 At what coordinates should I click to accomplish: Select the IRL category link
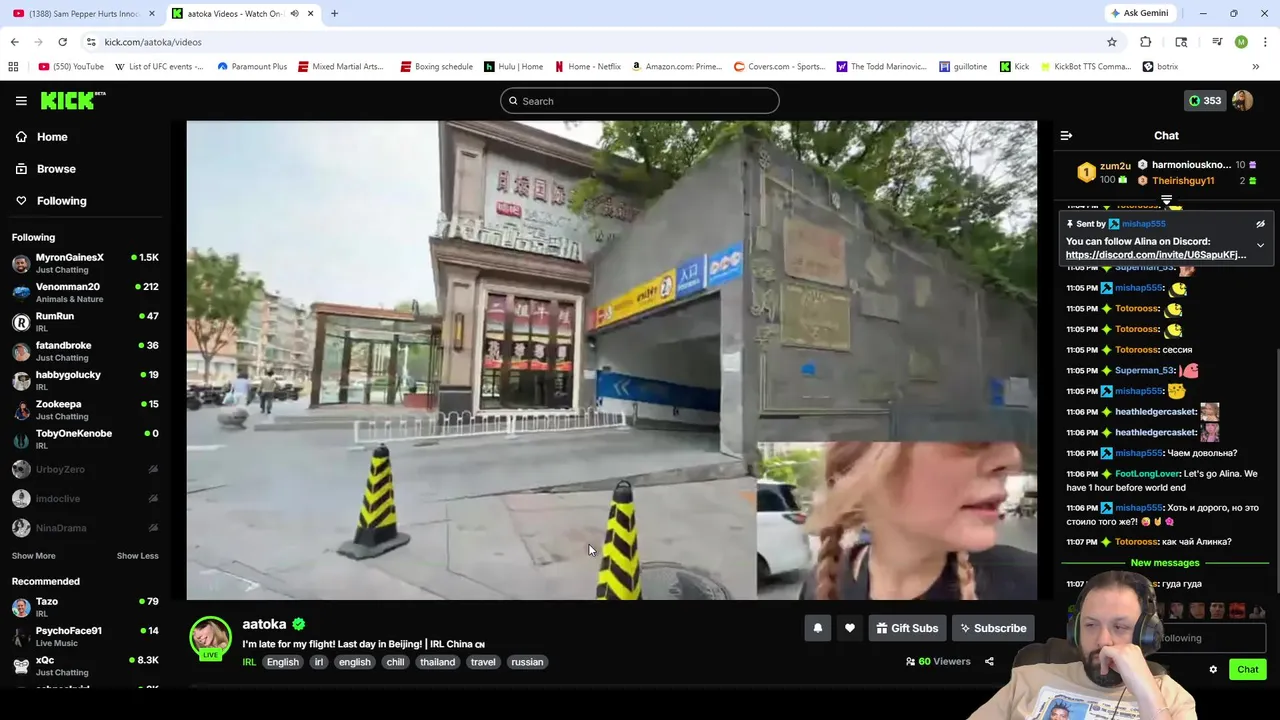point(249,662)
